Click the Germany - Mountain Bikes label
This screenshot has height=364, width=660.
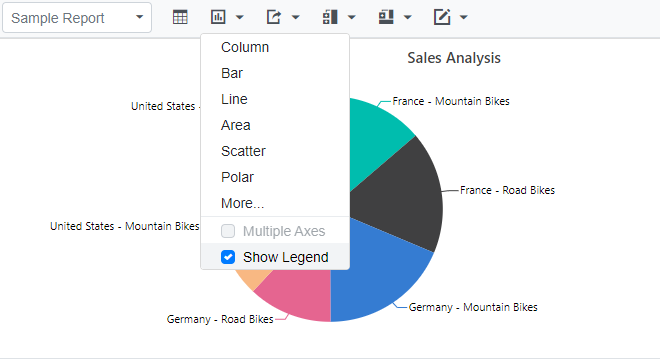point(473,307)
